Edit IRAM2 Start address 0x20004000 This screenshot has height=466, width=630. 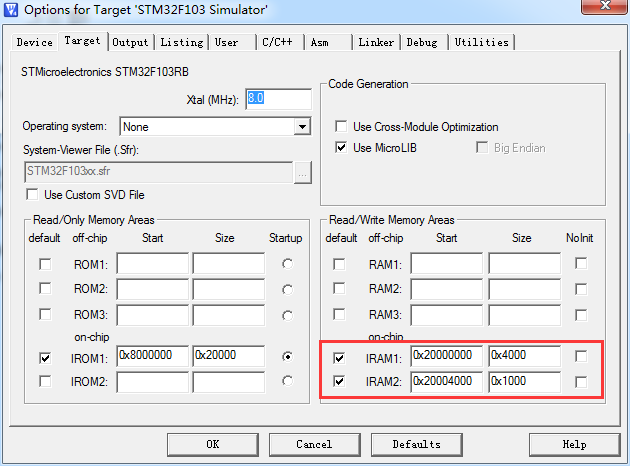(447, 382)
